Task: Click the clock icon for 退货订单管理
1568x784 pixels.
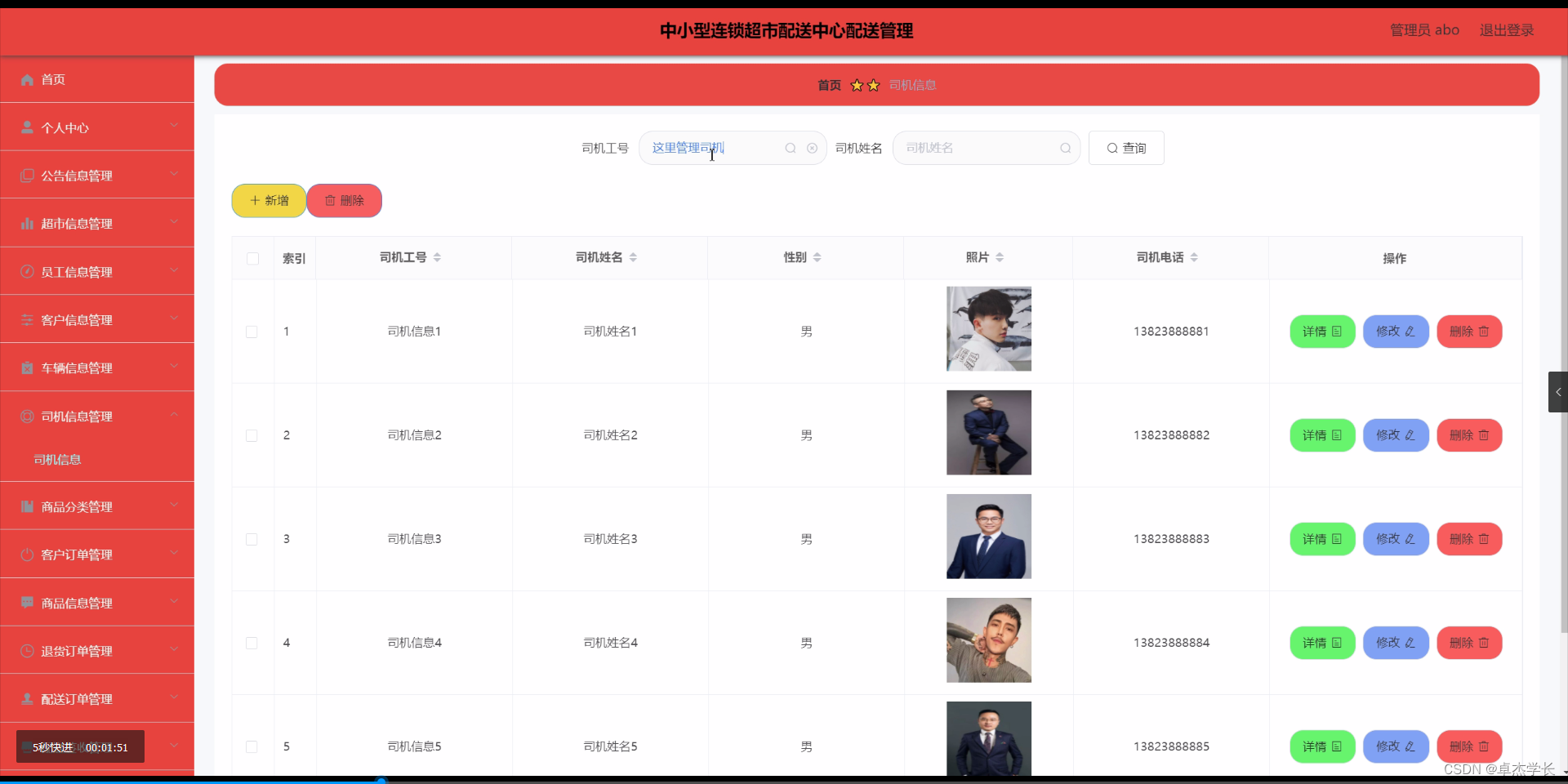Action: pyautogui.click(x=27, y=651)
